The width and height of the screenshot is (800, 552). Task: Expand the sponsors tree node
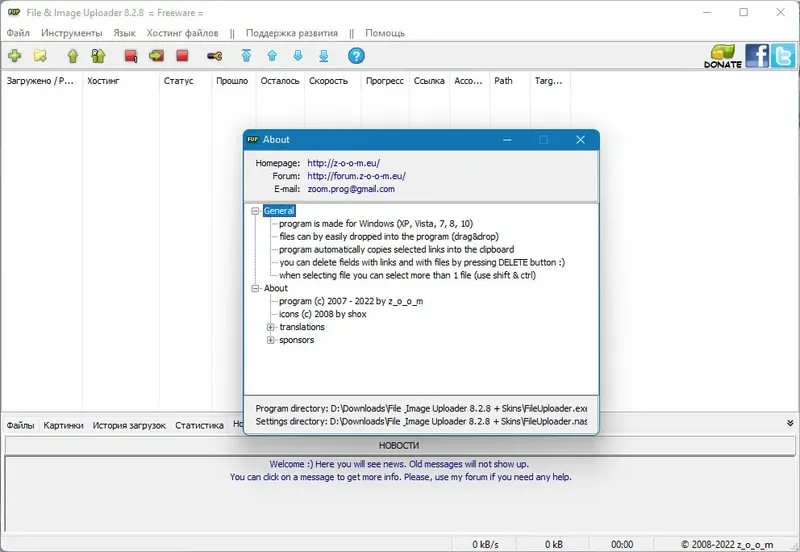tap(271, 340)
